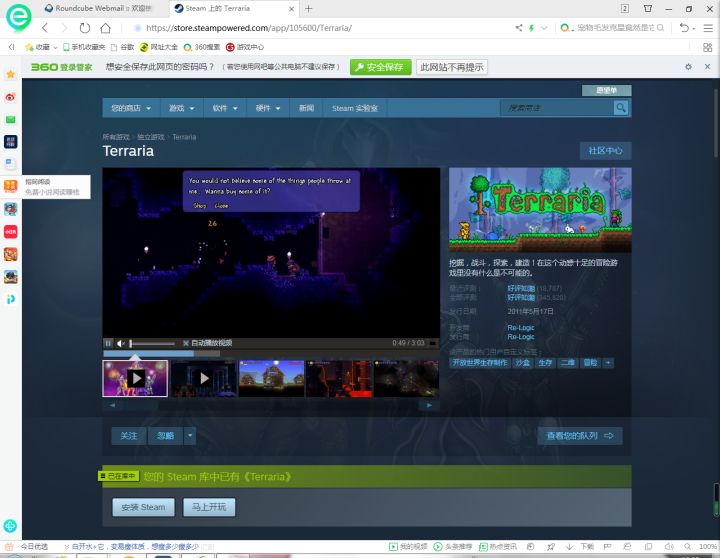Reload the page with the refresh icon

84,28
